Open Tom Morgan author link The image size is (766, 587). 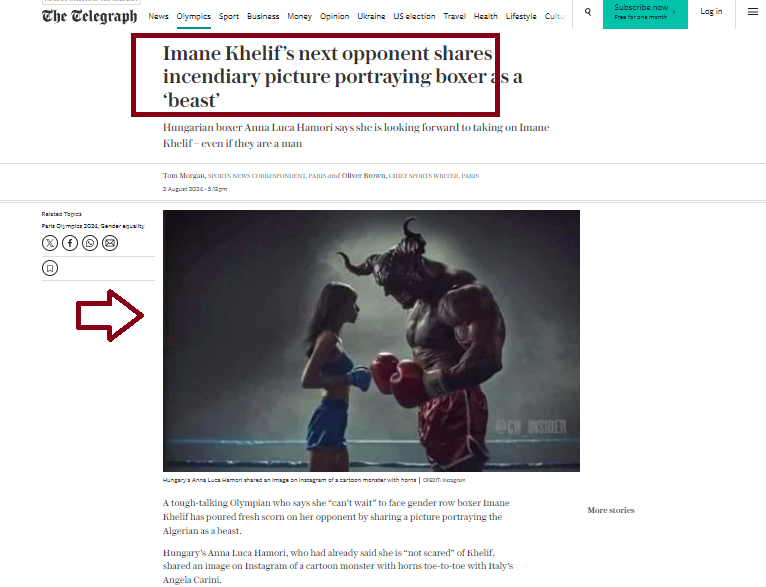pyautogui.click(x=184, y=175)
